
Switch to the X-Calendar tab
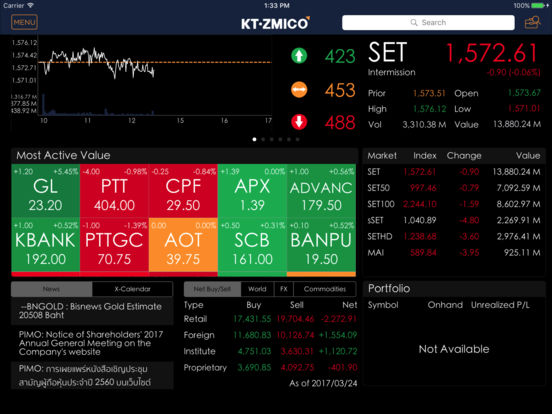(x=132, y=289)
